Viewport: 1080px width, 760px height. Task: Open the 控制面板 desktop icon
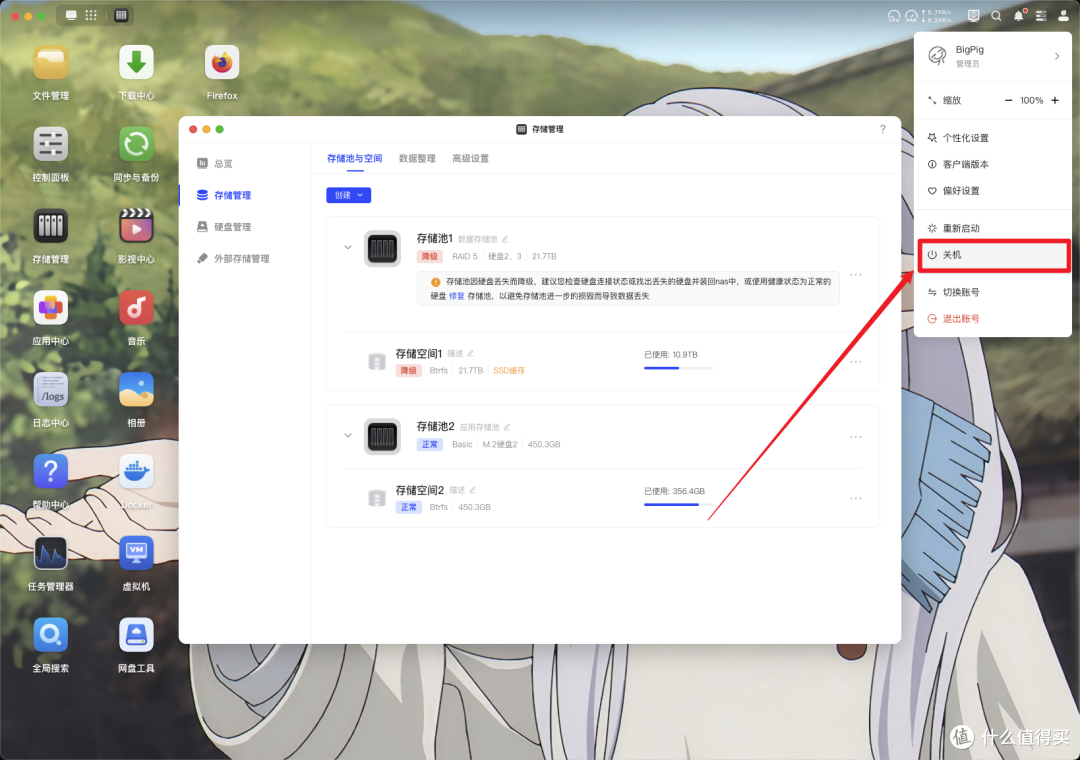50,145
